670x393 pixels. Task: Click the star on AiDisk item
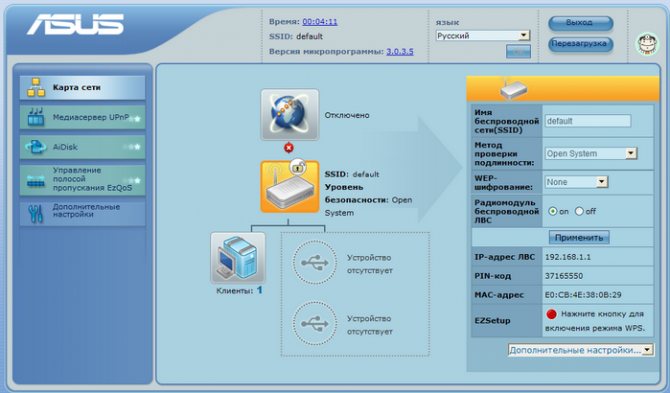click(x=137, y=147)
